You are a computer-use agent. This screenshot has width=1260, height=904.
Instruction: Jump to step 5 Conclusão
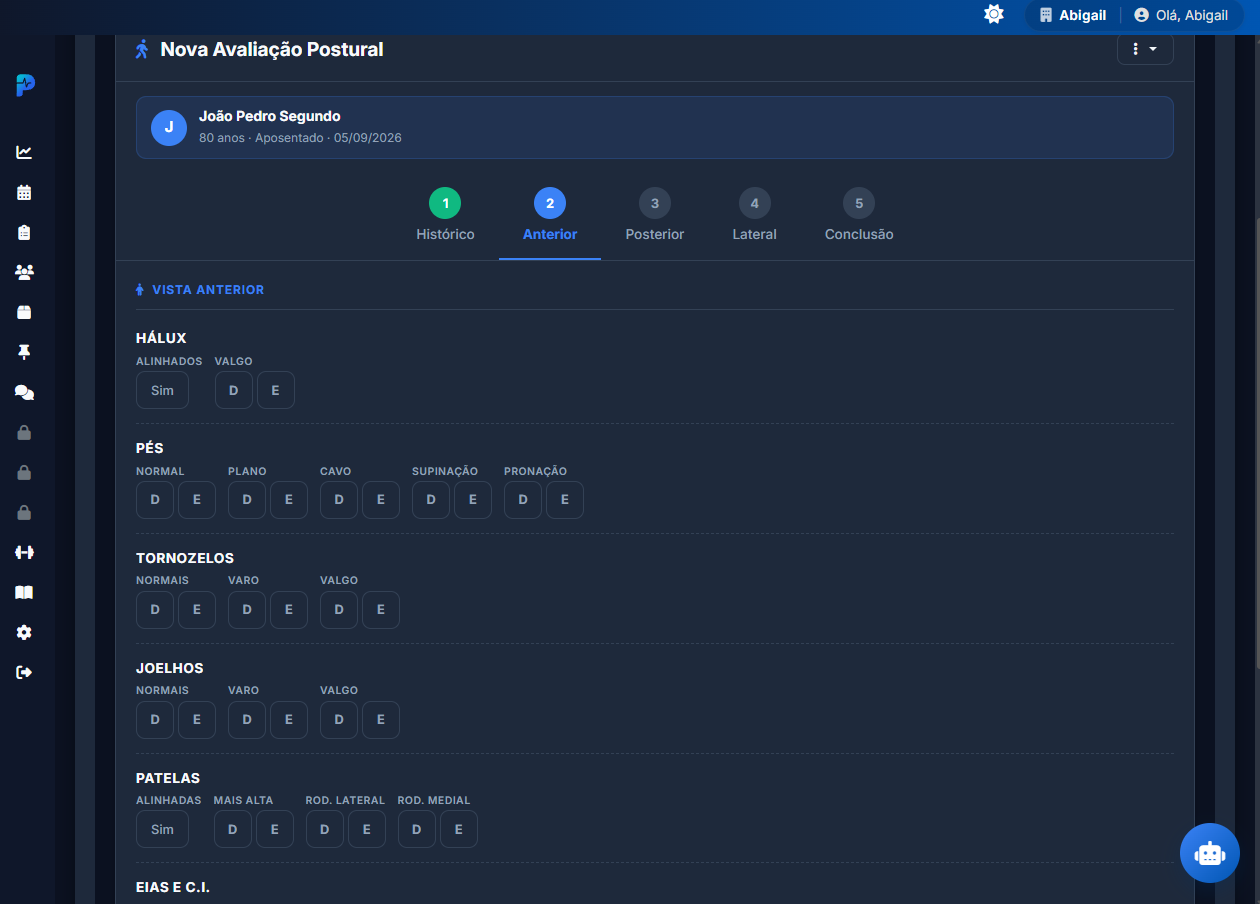859,216
